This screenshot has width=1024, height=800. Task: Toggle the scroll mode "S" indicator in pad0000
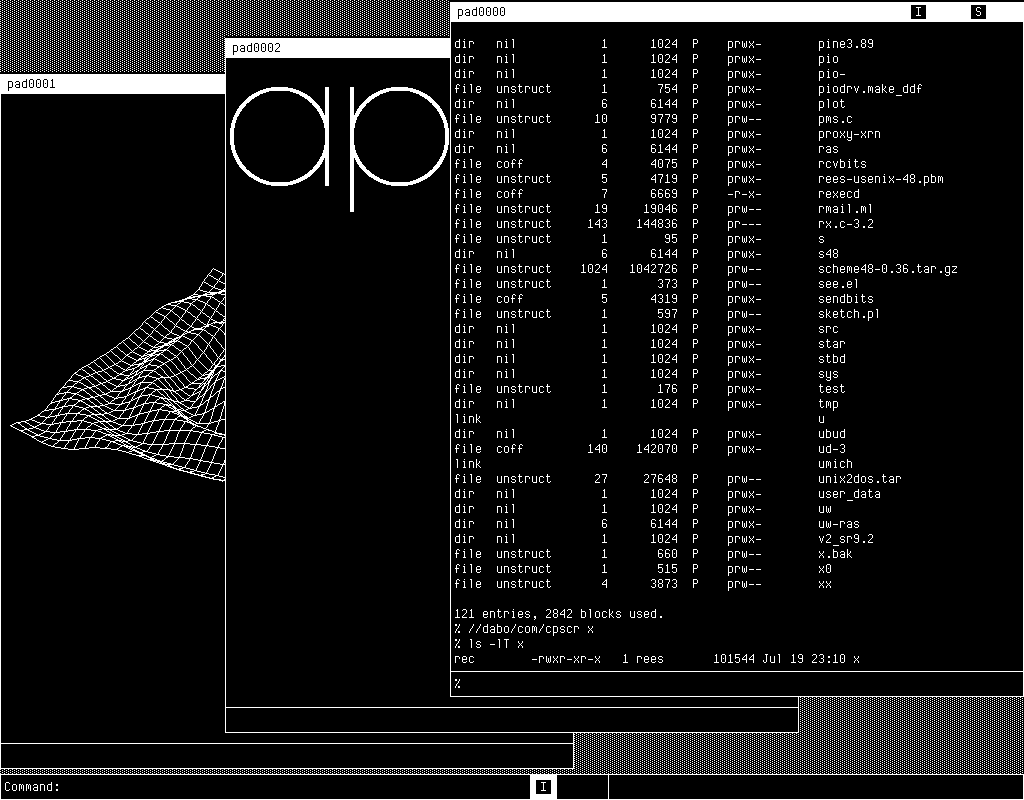pyautogui.click(x=978, y=12)
